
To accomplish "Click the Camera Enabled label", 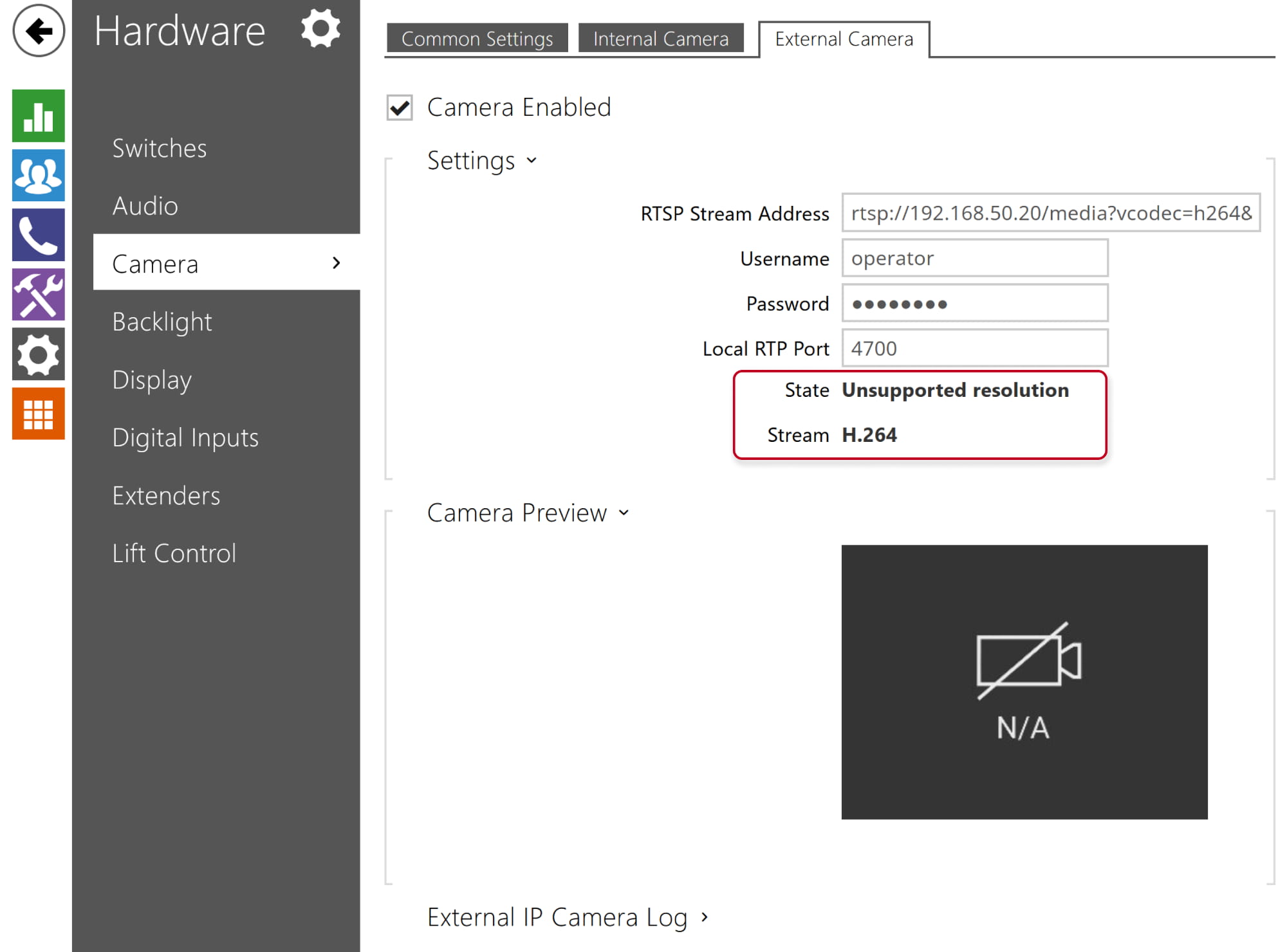I will [x=519, y=107].
